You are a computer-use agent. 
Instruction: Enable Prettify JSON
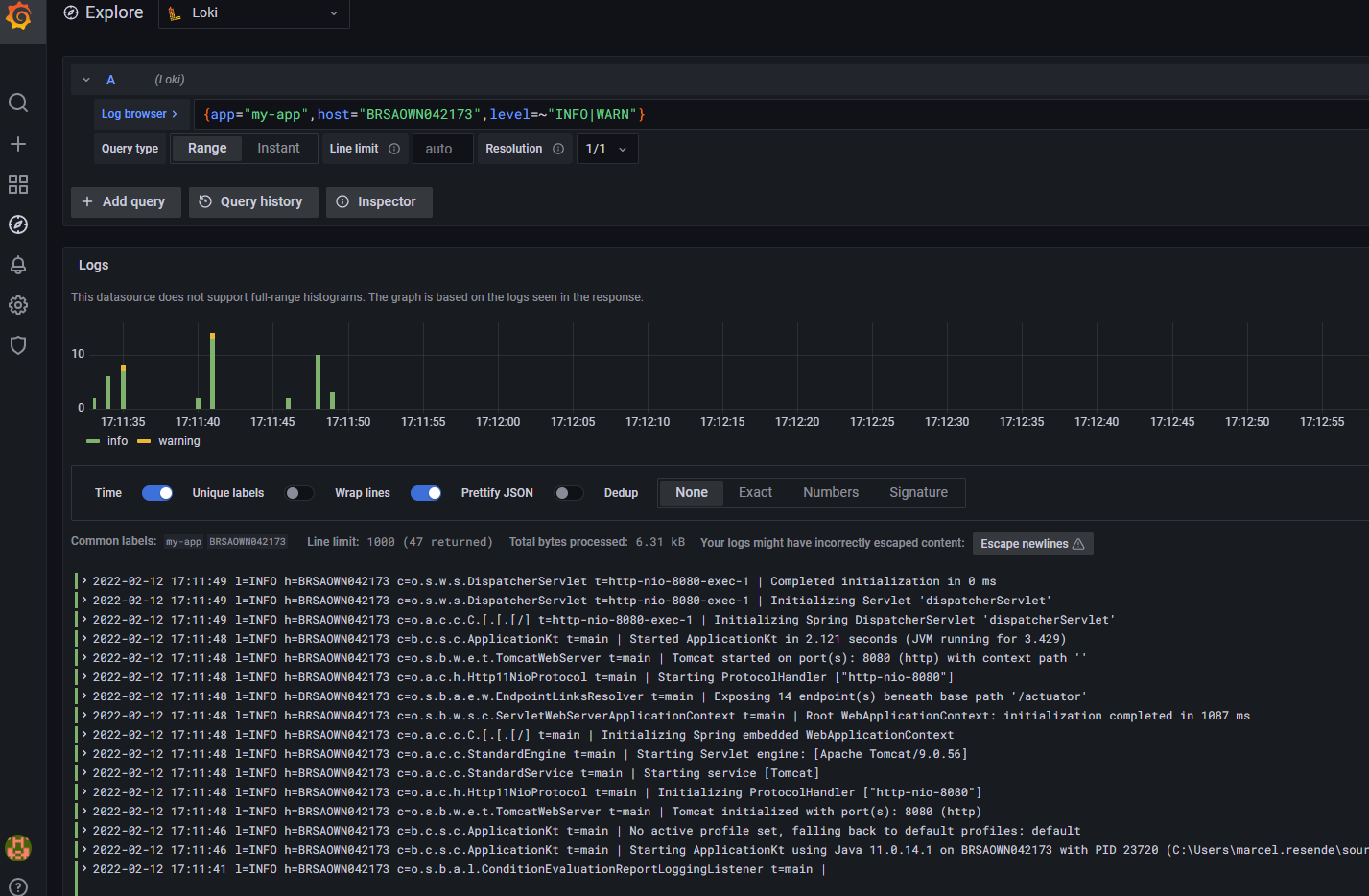click(x=568, y=492)
